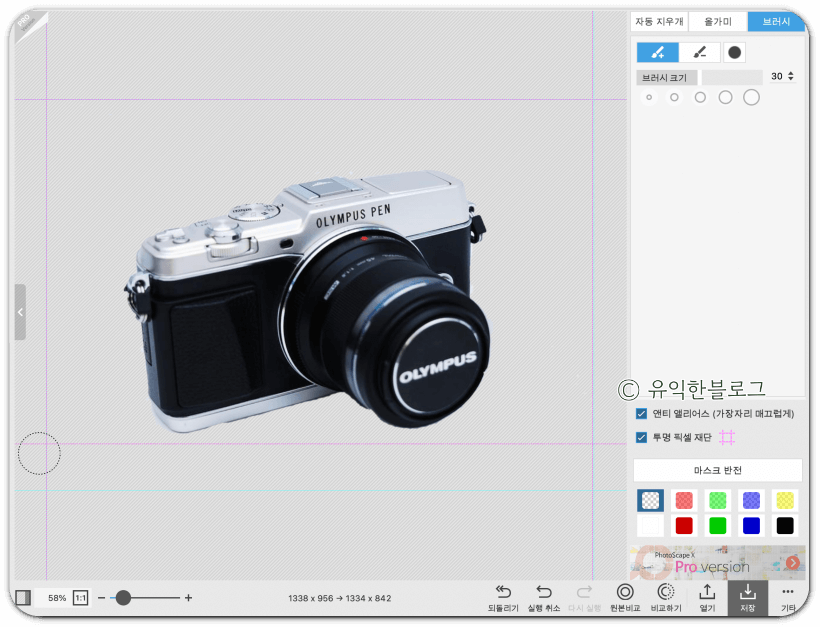
Task: Open the PhotoScape X Pro version banner
Action: pos(718,563)
